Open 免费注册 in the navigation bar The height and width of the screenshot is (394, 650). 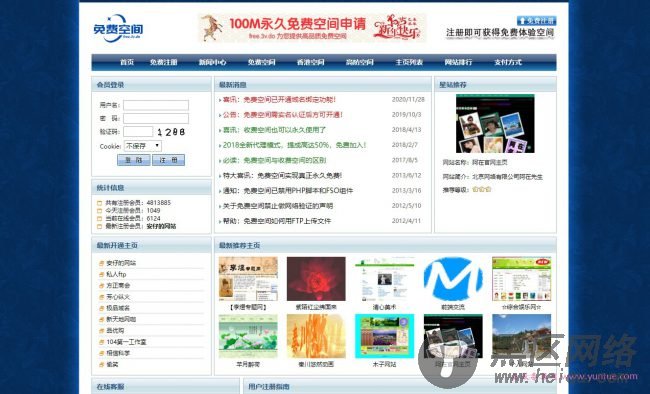tap(163, 62)
